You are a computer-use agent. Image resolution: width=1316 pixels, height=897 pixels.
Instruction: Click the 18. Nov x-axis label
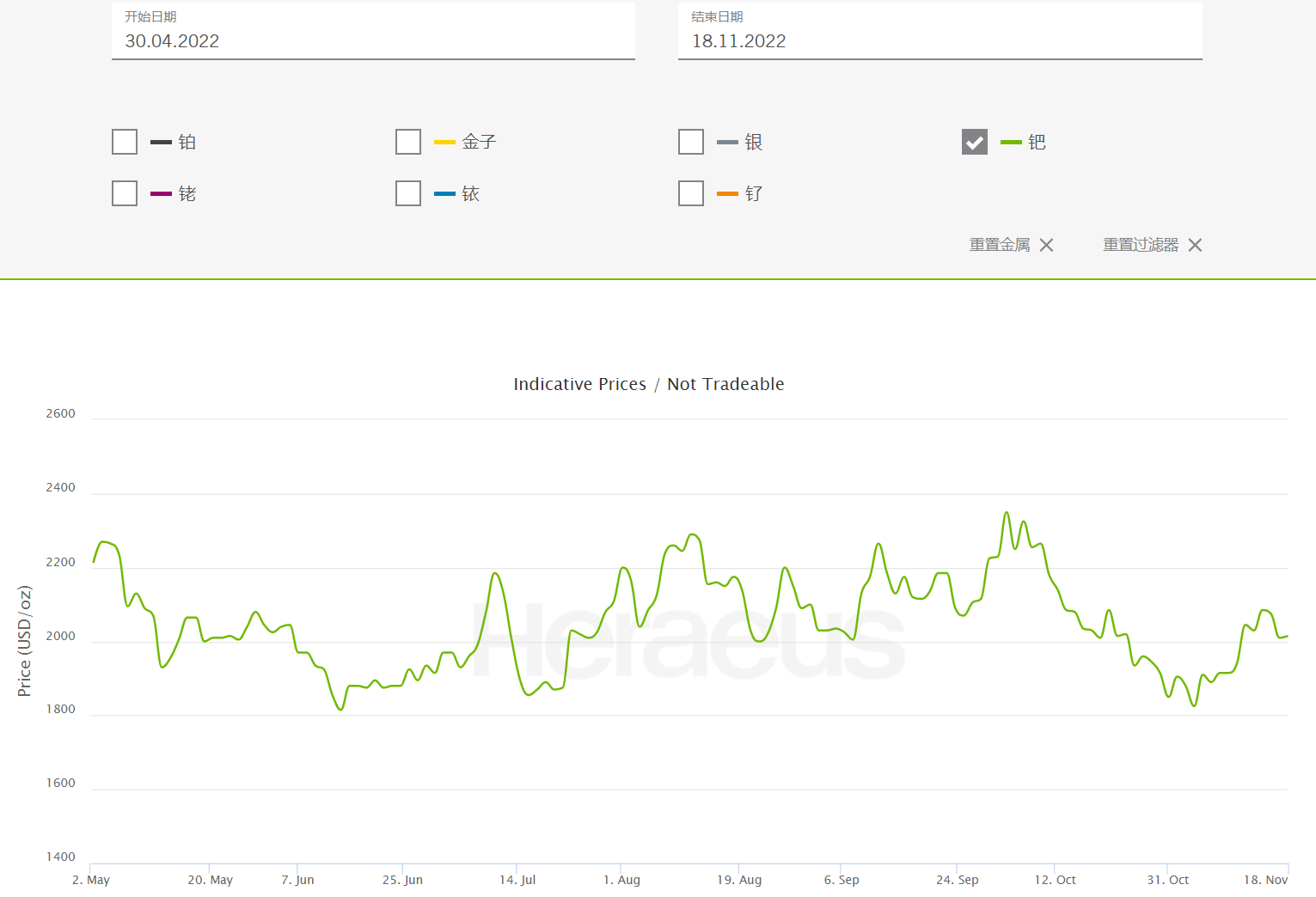(x=1265, y=880)
